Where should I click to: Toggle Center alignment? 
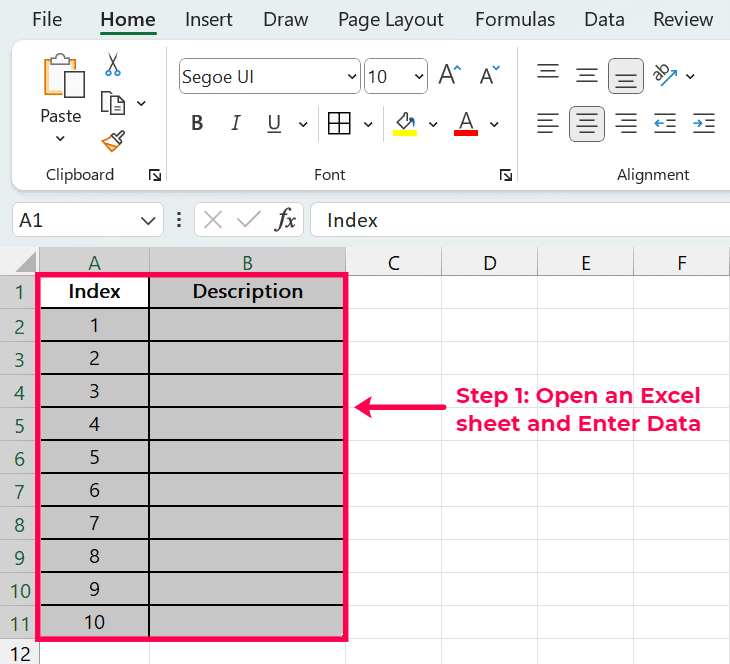click(x=587, y=124)
